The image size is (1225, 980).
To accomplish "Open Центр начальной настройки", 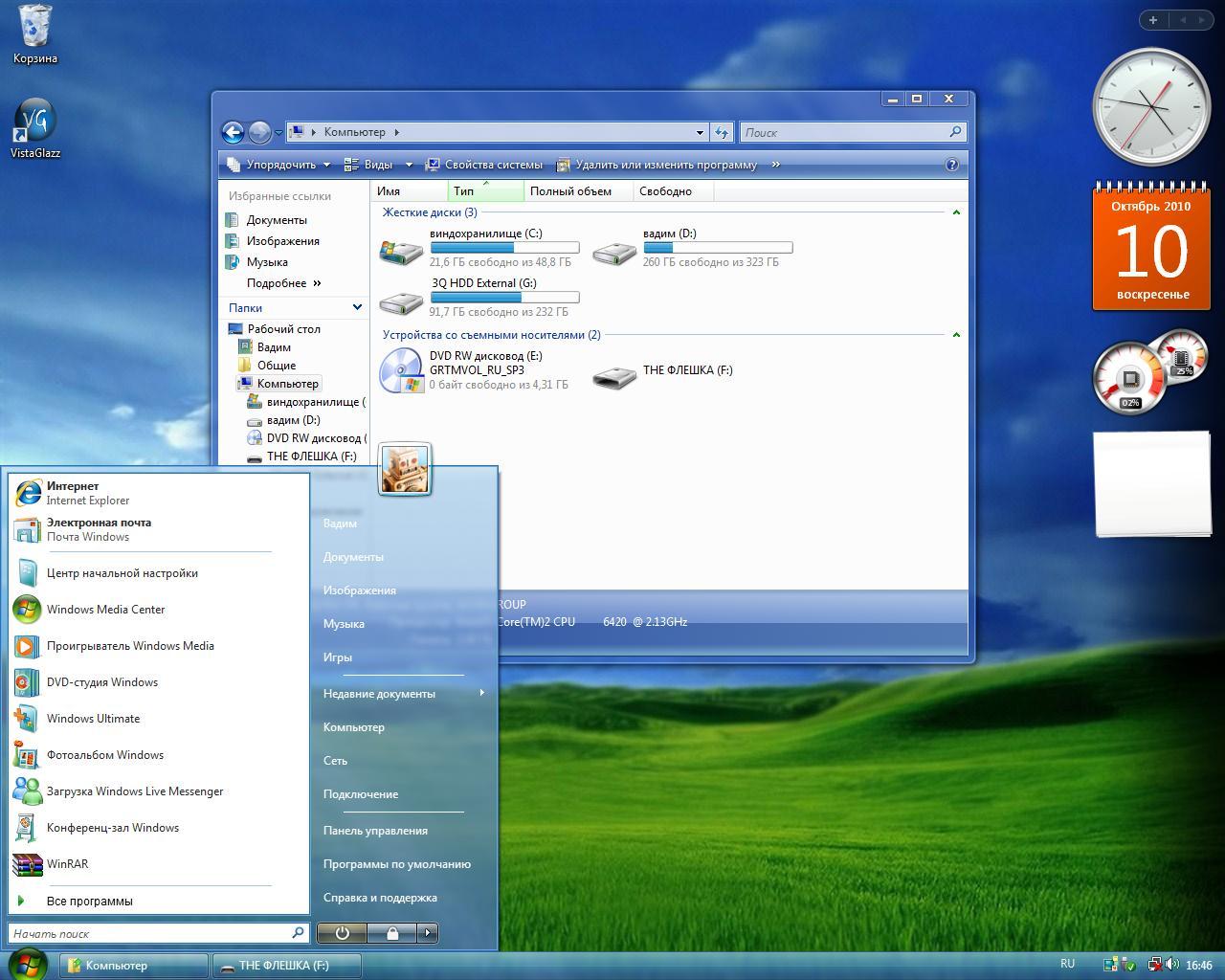I will tap(159, 573).
